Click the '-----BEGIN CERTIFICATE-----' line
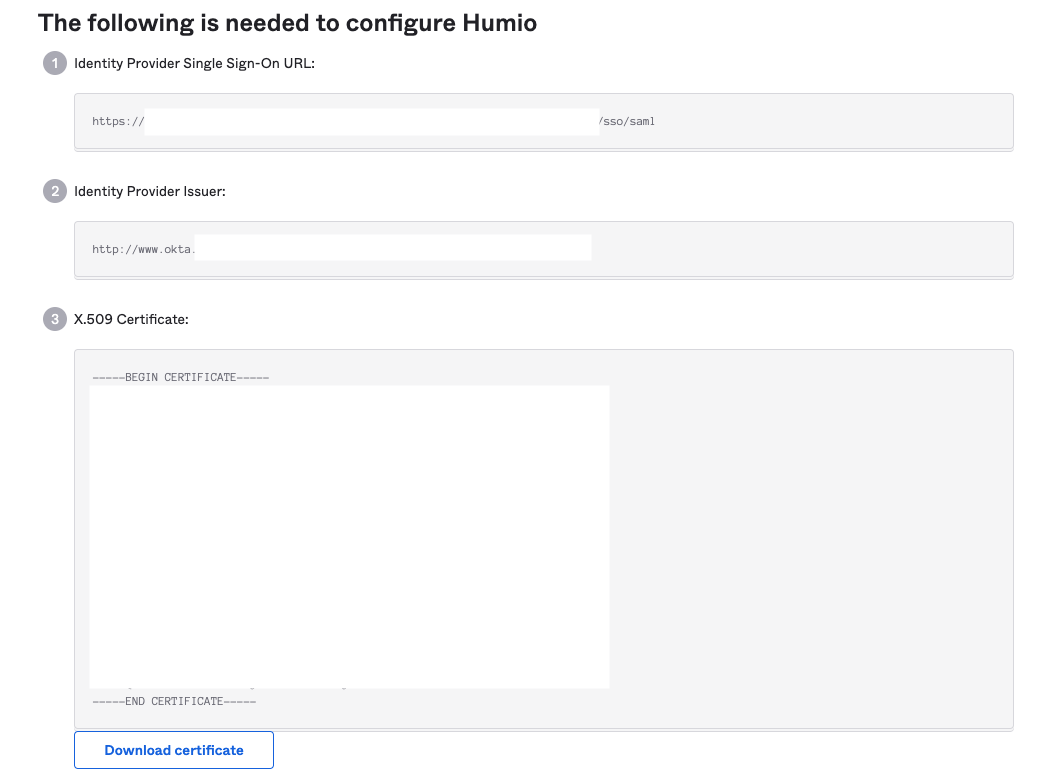1049x781 pixels. [x=181, y=377]
